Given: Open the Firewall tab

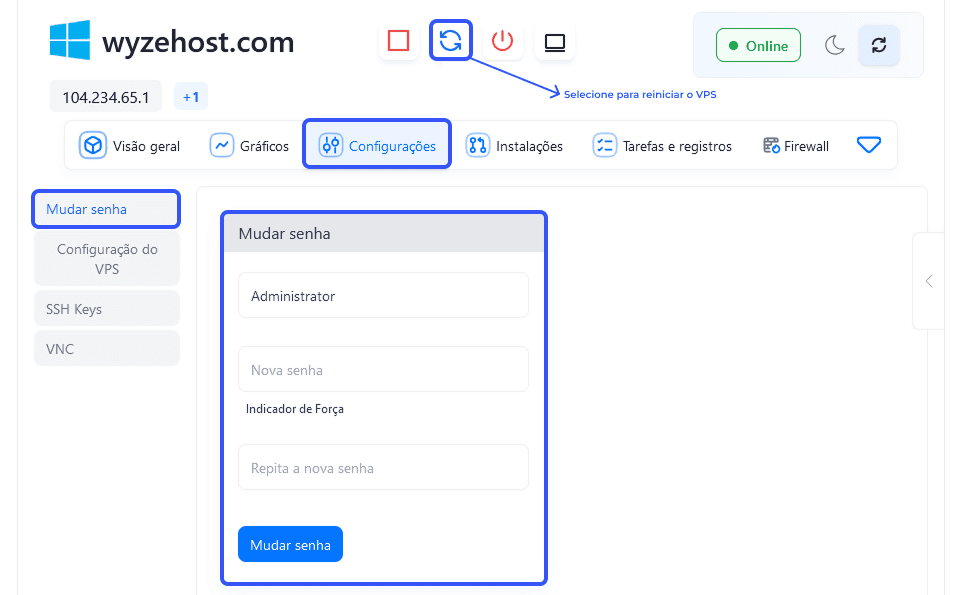Looking at the screenshot, I should tap(796, 146).
